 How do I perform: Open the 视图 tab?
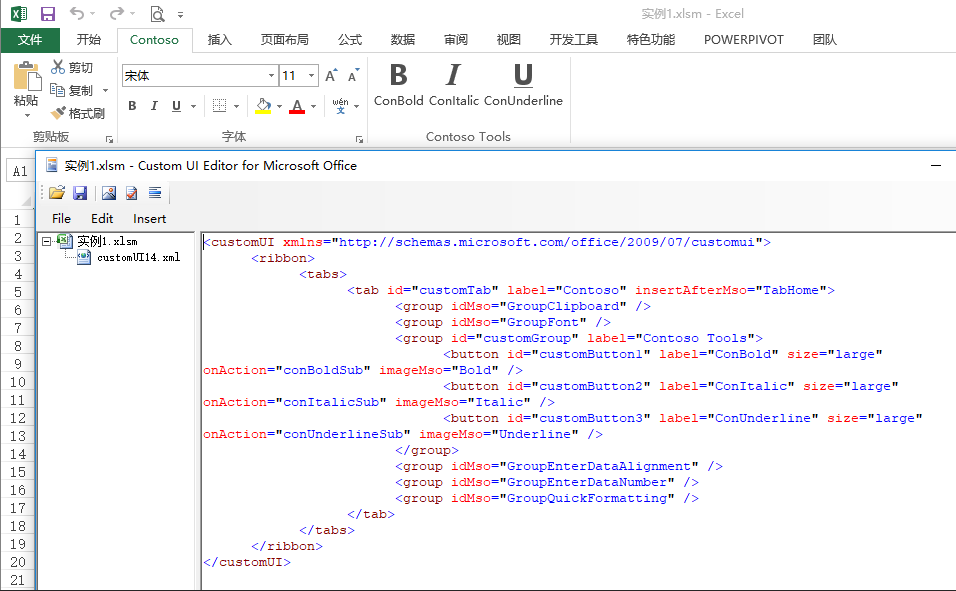click(x=509, y=40)
